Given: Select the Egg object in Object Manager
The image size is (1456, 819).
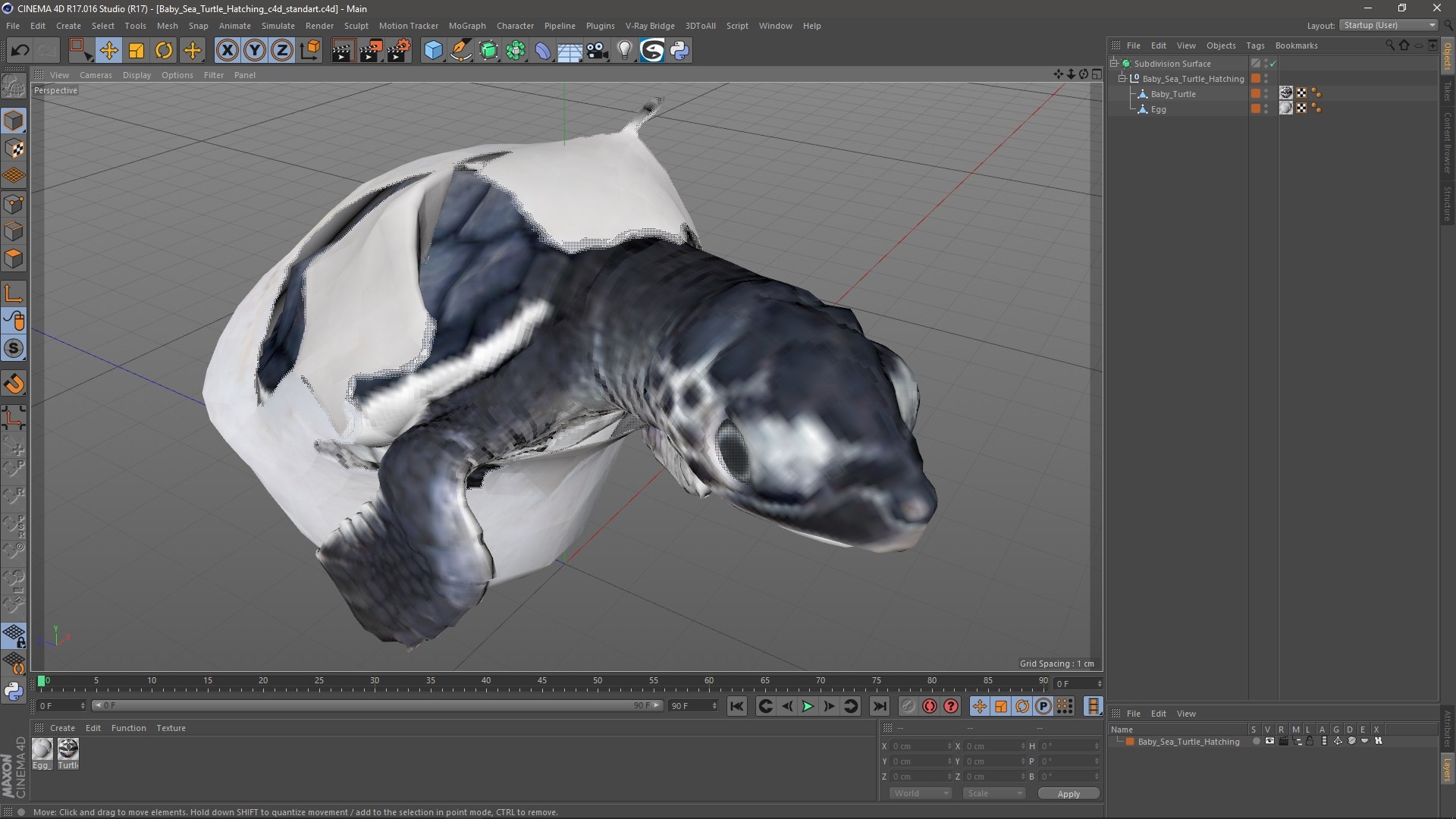Looking at the screenshot, I should (1159, 109).
